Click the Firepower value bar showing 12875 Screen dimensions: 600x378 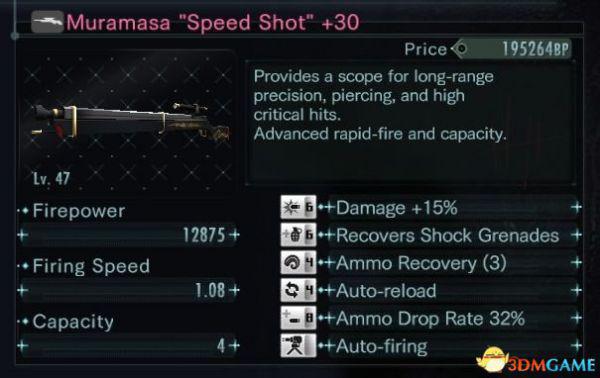(x=130, y=235)
